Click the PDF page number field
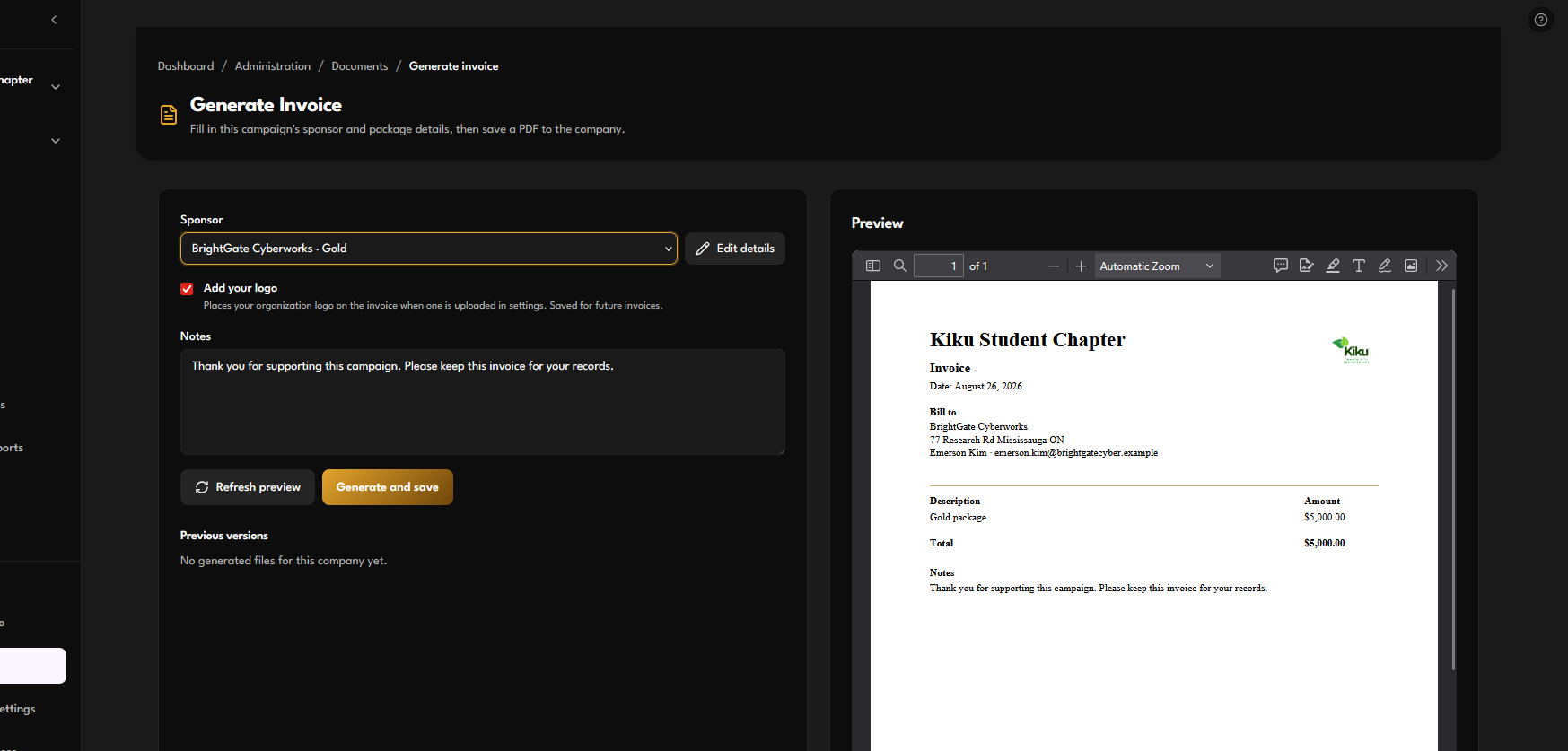This screenshot has width=1568, height=751. (938, 266)
